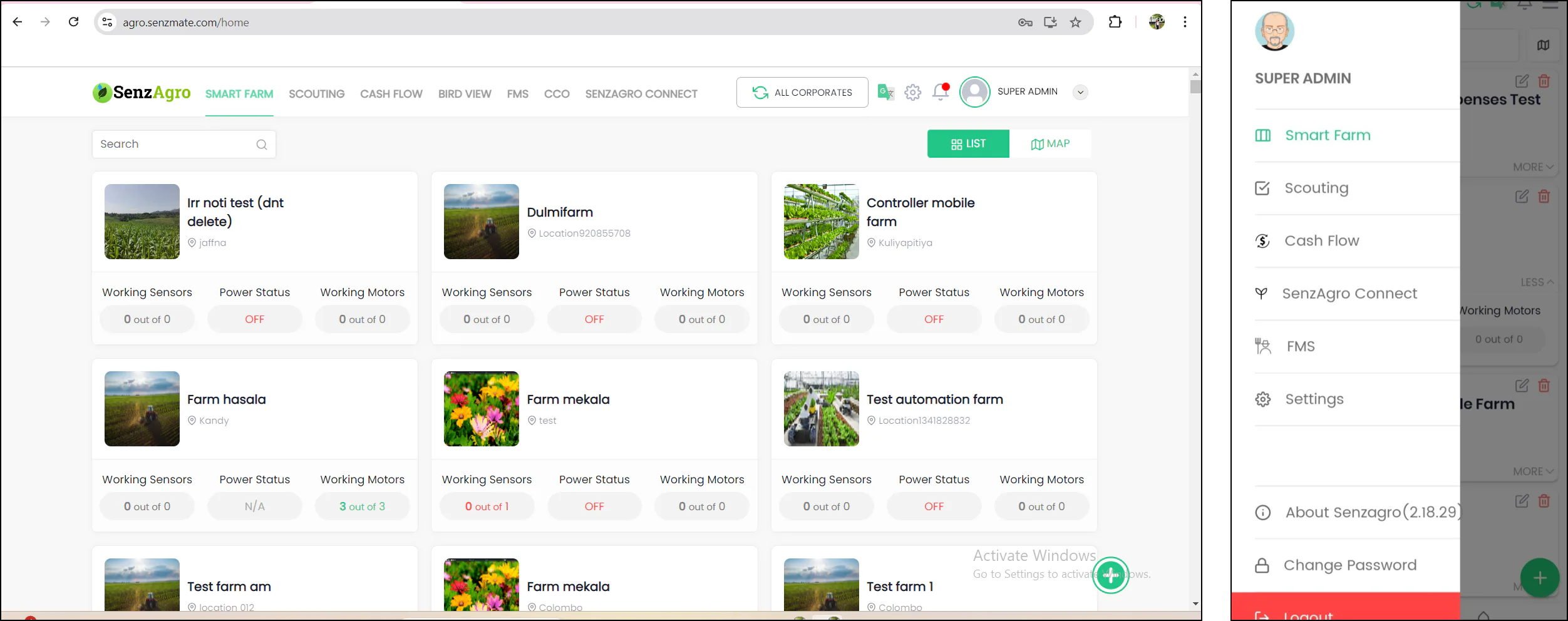Tap the green plus button in mobile app
The height and width of the screenshot is (621, 1568).
click(1540, 577)
